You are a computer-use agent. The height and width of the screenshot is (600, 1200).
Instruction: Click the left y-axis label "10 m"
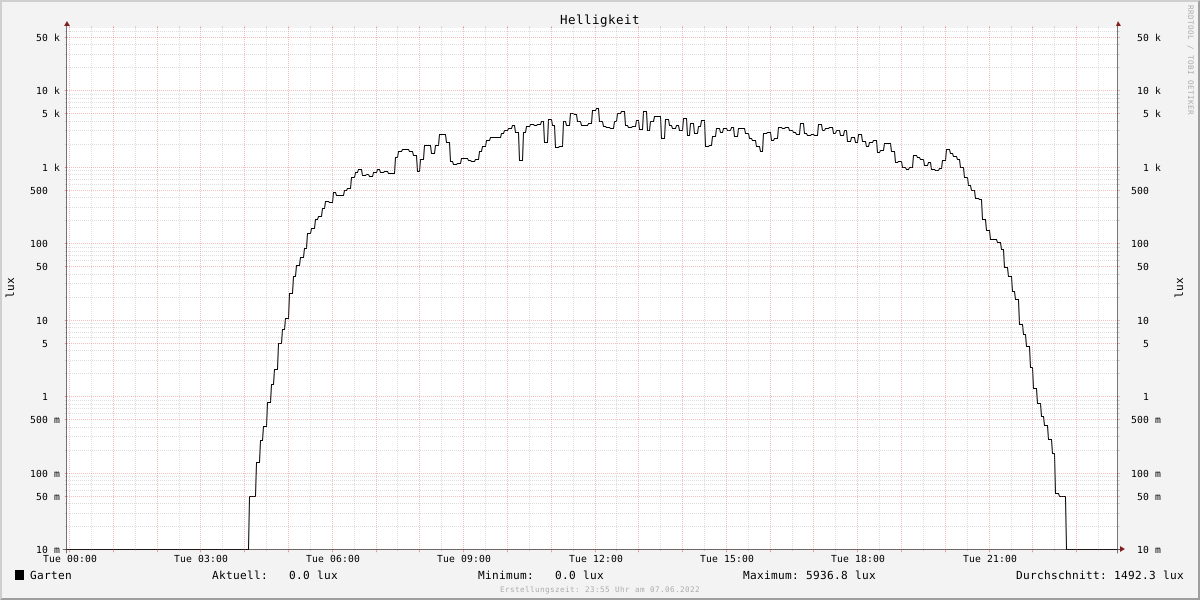pos(48,550)
